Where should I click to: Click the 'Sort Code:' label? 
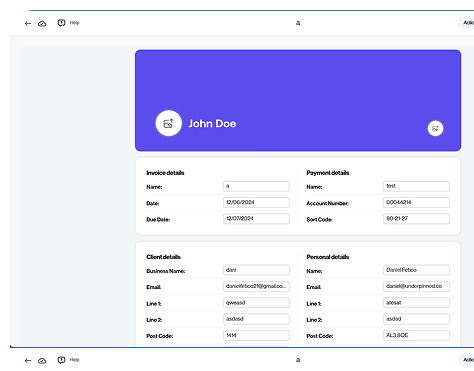tap(319, 220)
